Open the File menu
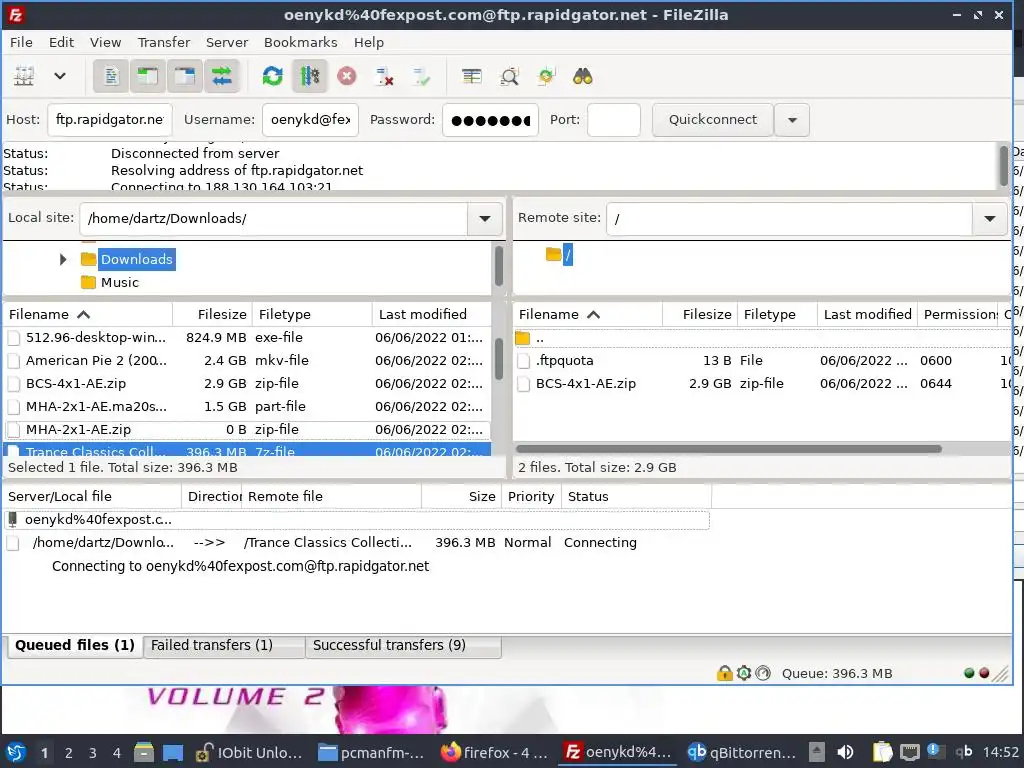 tap(21, 42)
